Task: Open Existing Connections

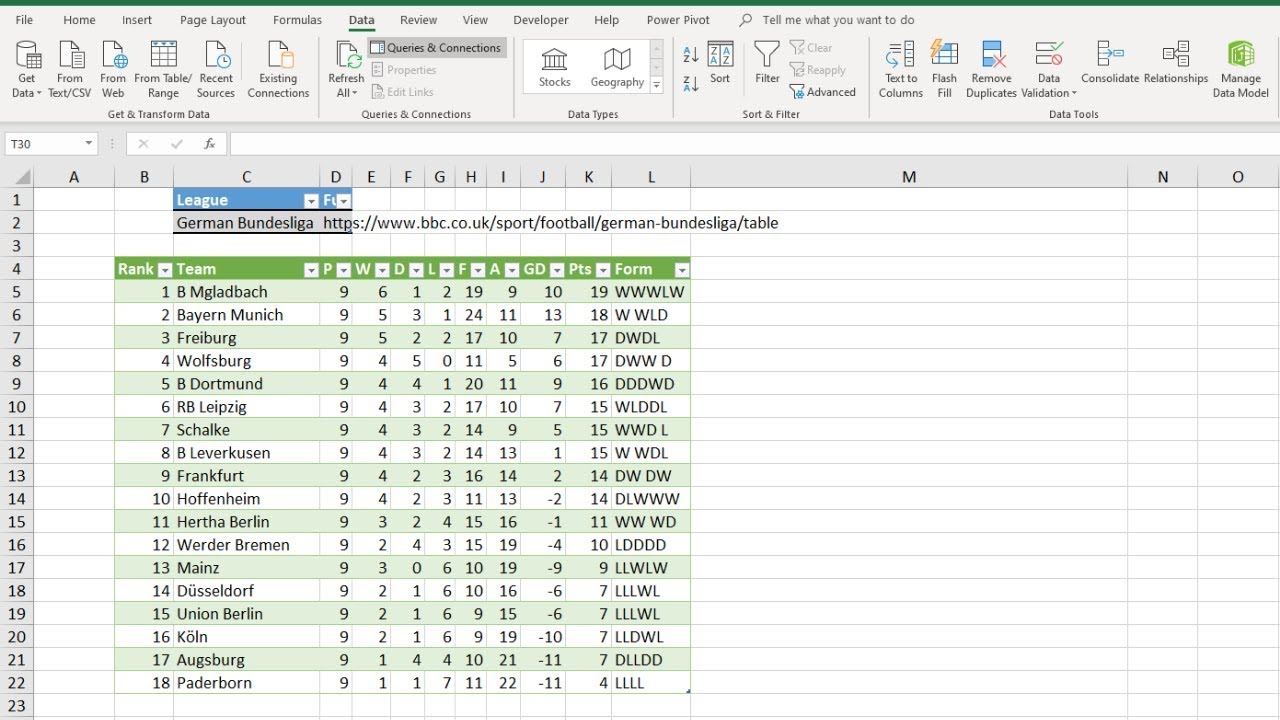Action: pos(278,70)
